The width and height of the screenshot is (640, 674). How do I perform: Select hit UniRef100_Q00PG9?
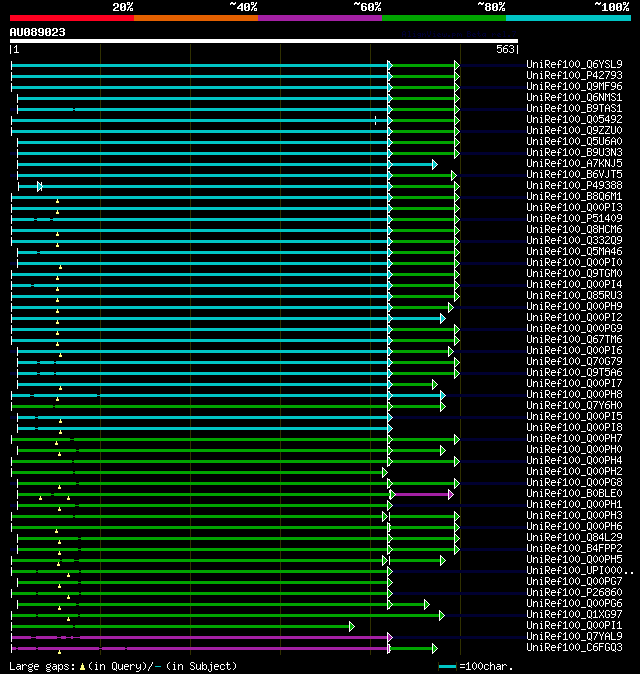574,328
